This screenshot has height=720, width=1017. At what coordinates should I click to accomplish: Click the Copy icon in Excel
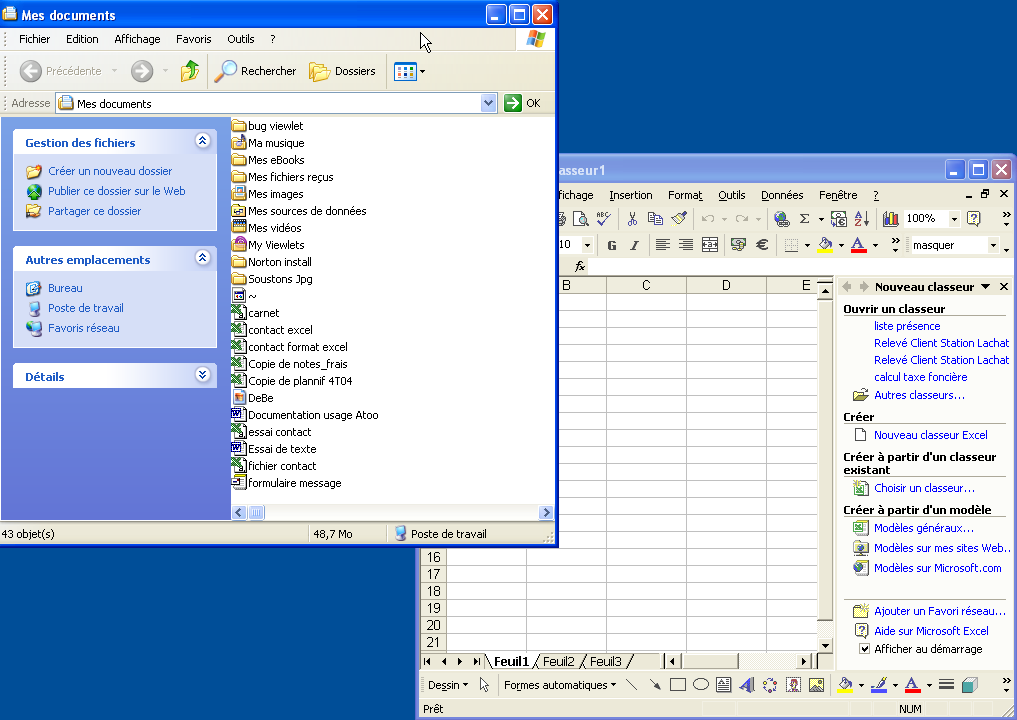pyautogui.click(x=655, y=219)
